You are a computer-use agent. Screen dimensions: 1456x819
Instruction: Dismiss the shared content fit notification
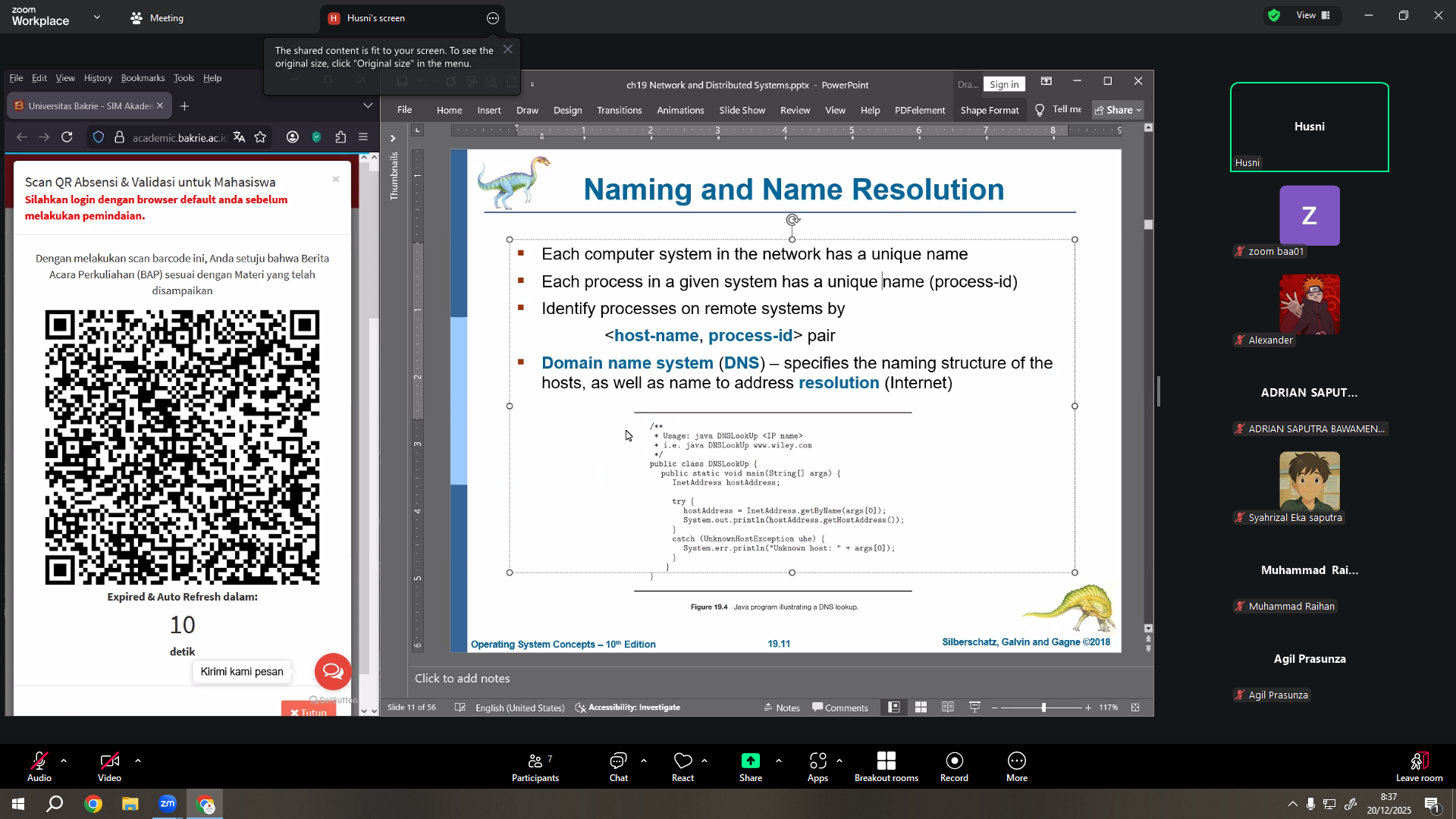click(x=508, y=49)
